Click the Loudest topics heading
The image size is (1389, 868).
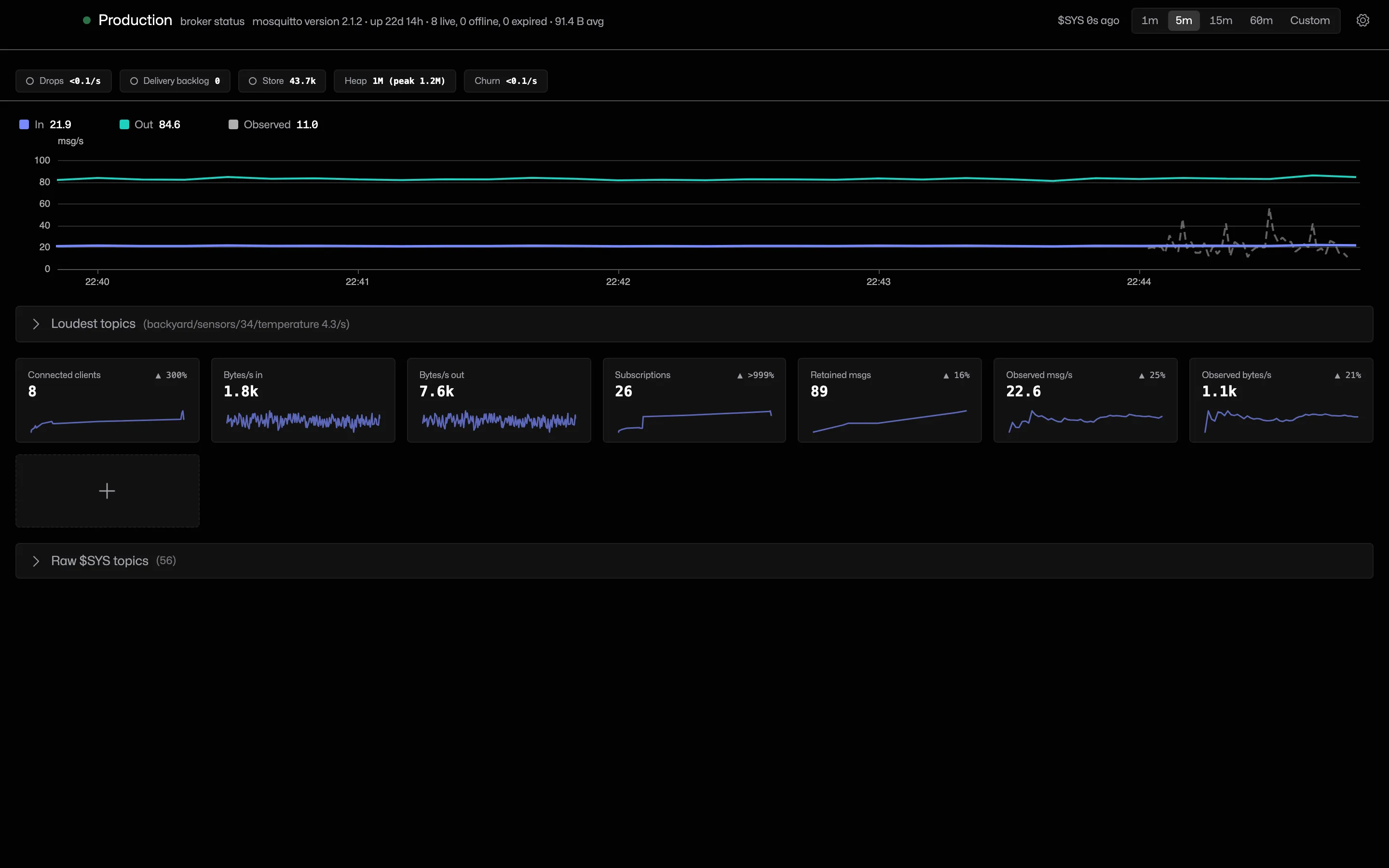pyautogui.click(x=93, y=324)
